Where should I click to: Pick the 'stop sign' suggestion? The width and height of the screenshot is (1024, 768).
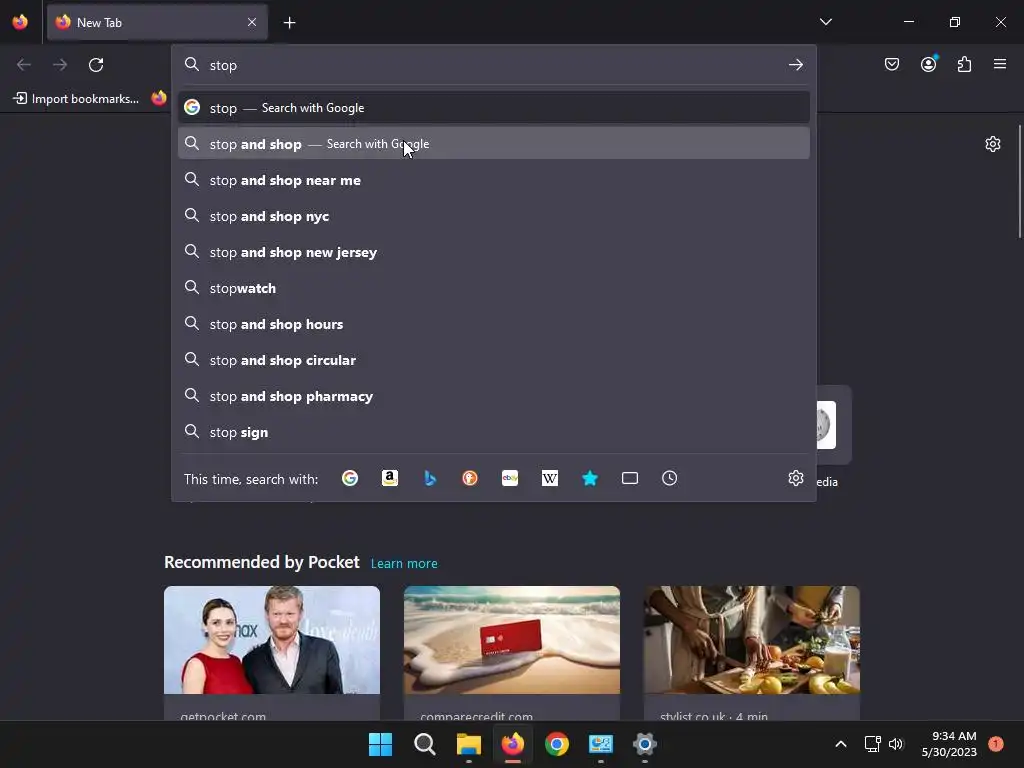pos(494,432)
